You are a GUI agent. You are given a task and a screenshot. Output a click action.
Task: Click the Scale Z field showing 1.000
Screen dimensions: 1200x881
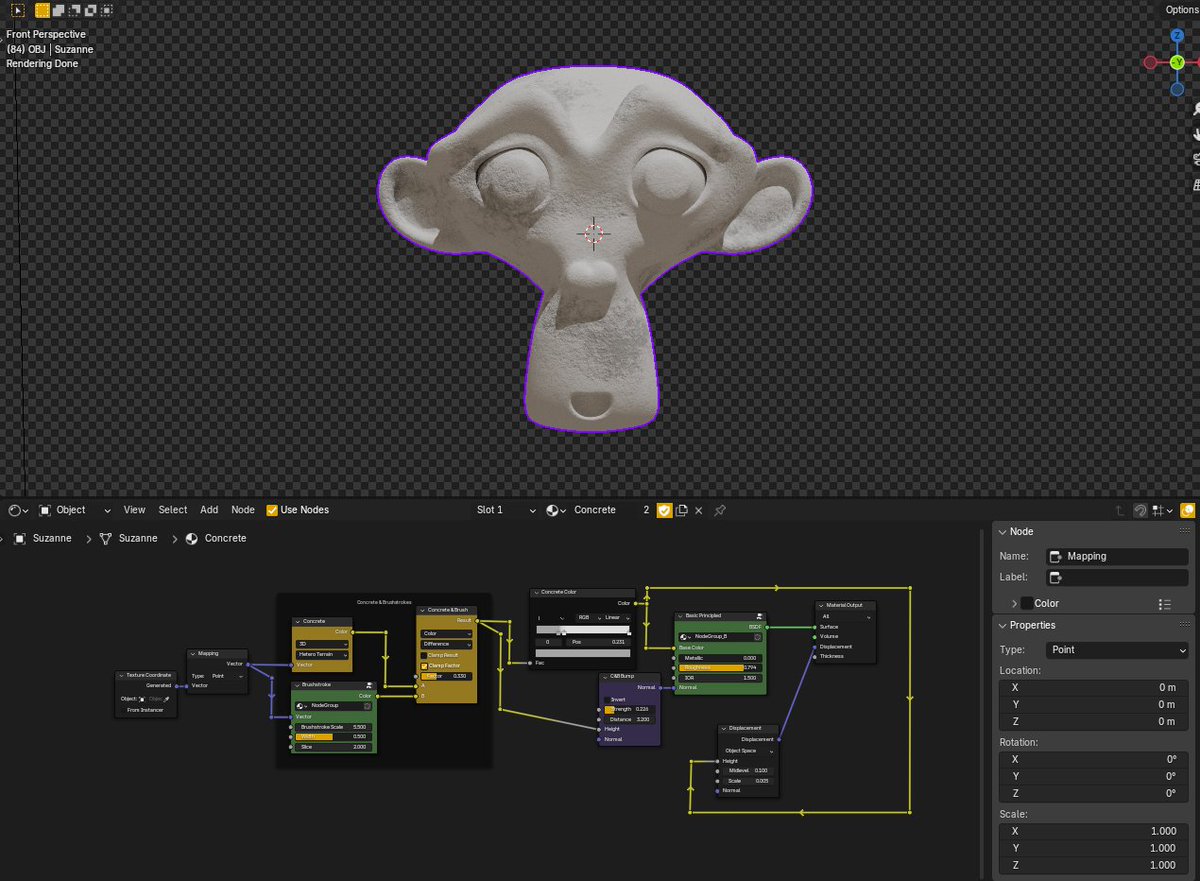[x=1094, y=865]
